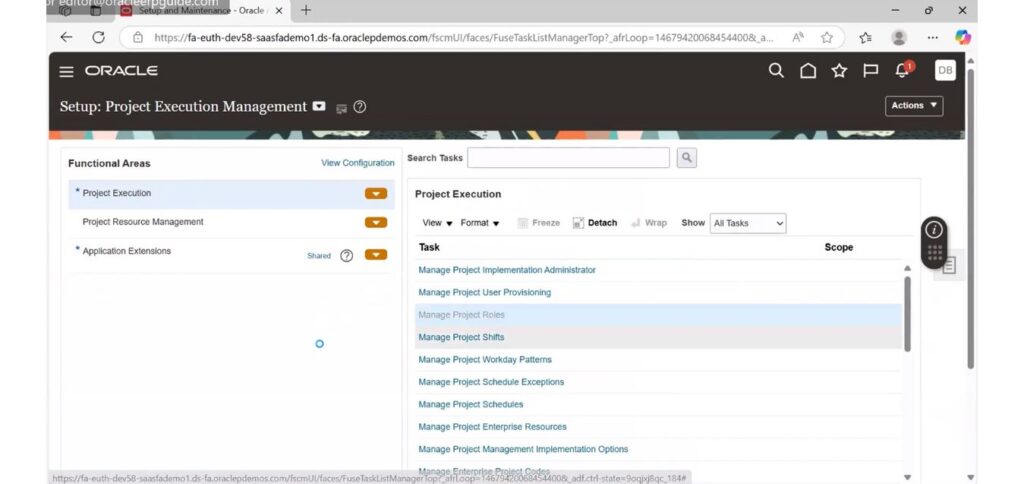
Task: Select Application Extensions functional area
Action: click(127, 251)
